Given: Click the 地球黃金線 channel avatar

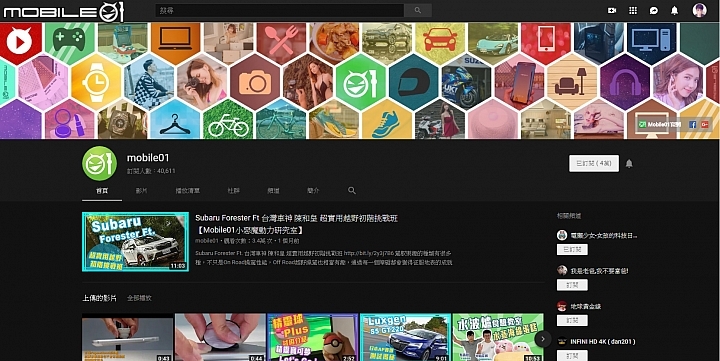Looking at the screenshot, I should 562,306.
